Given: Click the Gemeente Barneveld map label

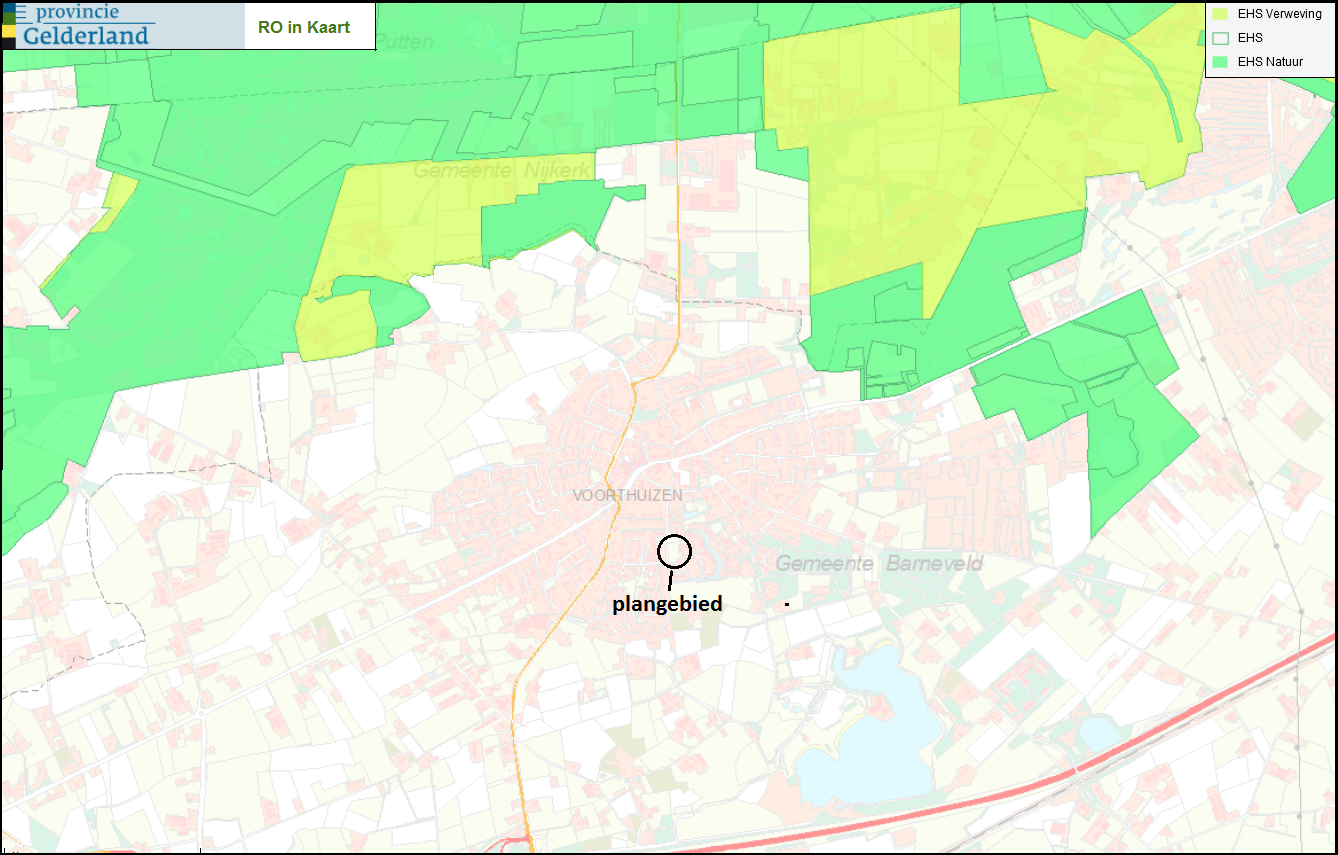Looking at the screenshot, I should [x=878, y=564].
